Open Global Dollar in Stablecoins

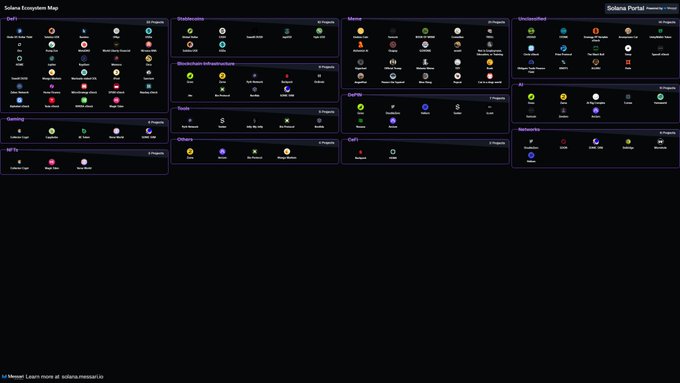point(190,31)
